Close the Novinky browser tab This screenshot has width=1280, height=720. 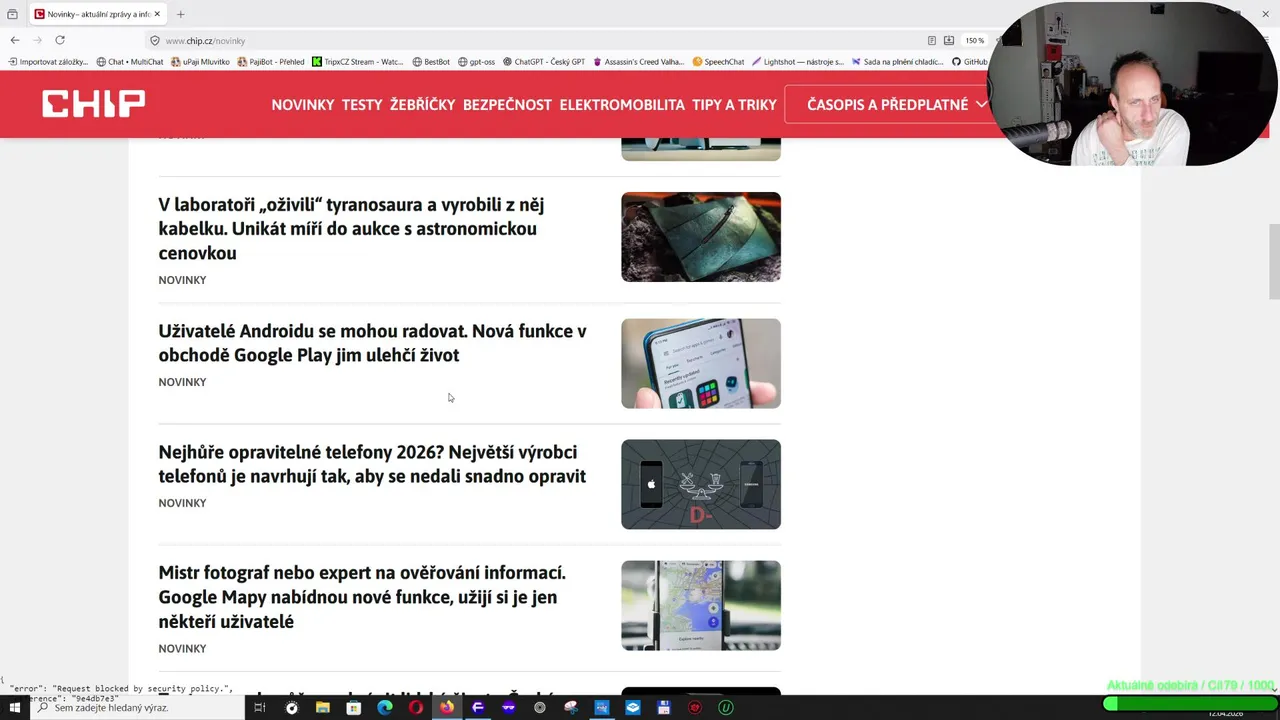click(x=157, y=14)
